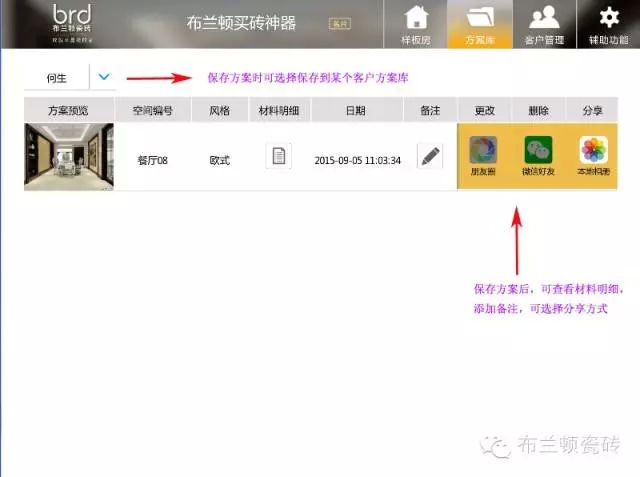Open the dining room scheme preview thumbnail
640x477 pixels.
point(68,156)
